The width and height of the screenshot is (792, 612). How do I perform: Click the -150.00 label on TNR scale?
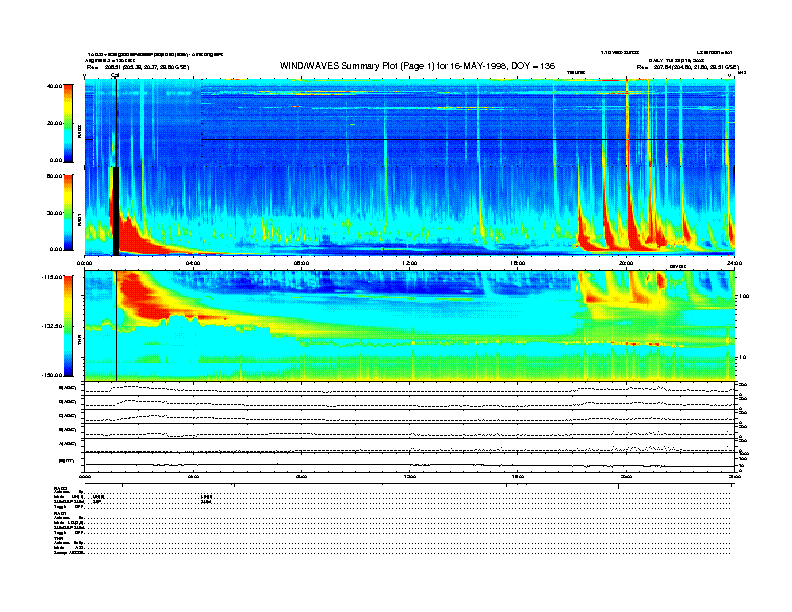tap(52, 375)
